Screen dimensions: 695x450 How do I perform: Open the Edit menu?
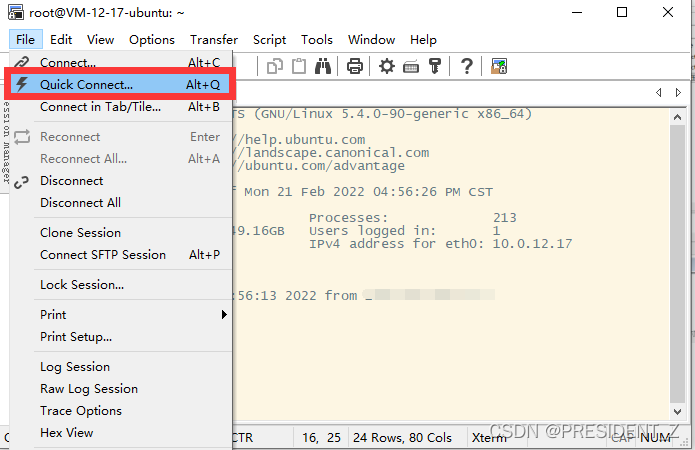(61, 39)
